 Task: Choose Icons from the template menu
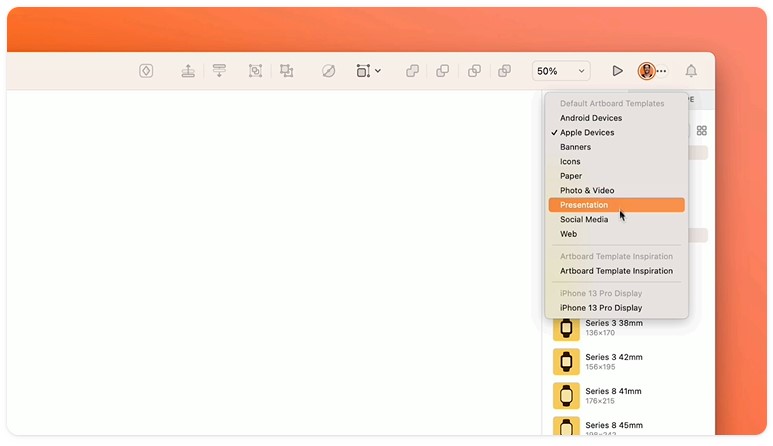[616, 162]
